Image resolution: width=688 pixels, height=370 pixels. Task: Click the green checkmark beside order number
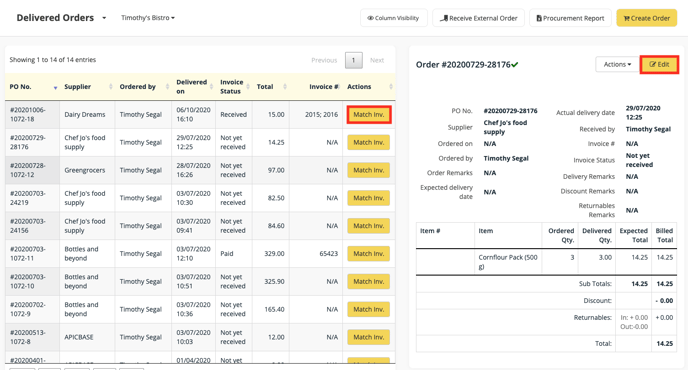[x=515, y=65]
